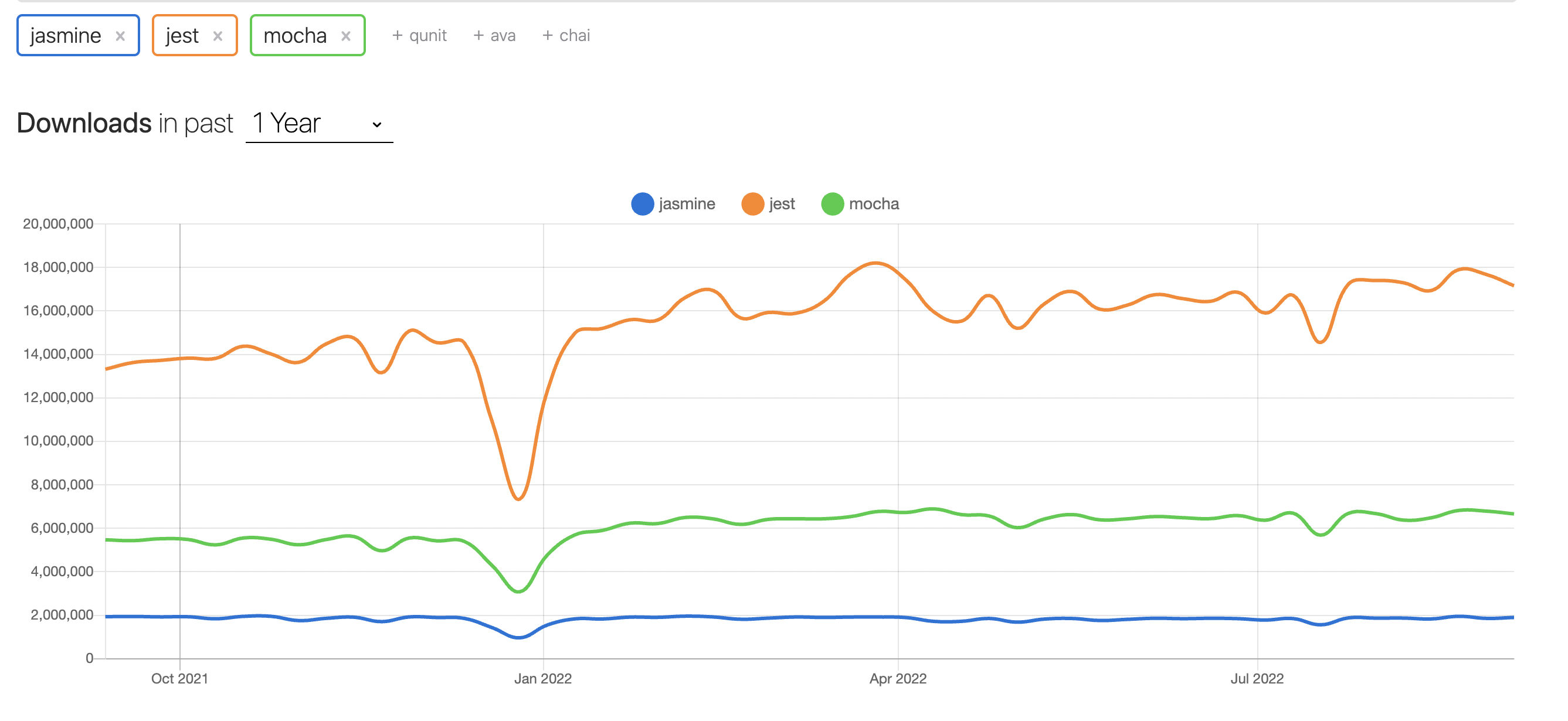Click jest legend label text
This screenshot has width=1568, height=721.
click(x=782, y=204)
